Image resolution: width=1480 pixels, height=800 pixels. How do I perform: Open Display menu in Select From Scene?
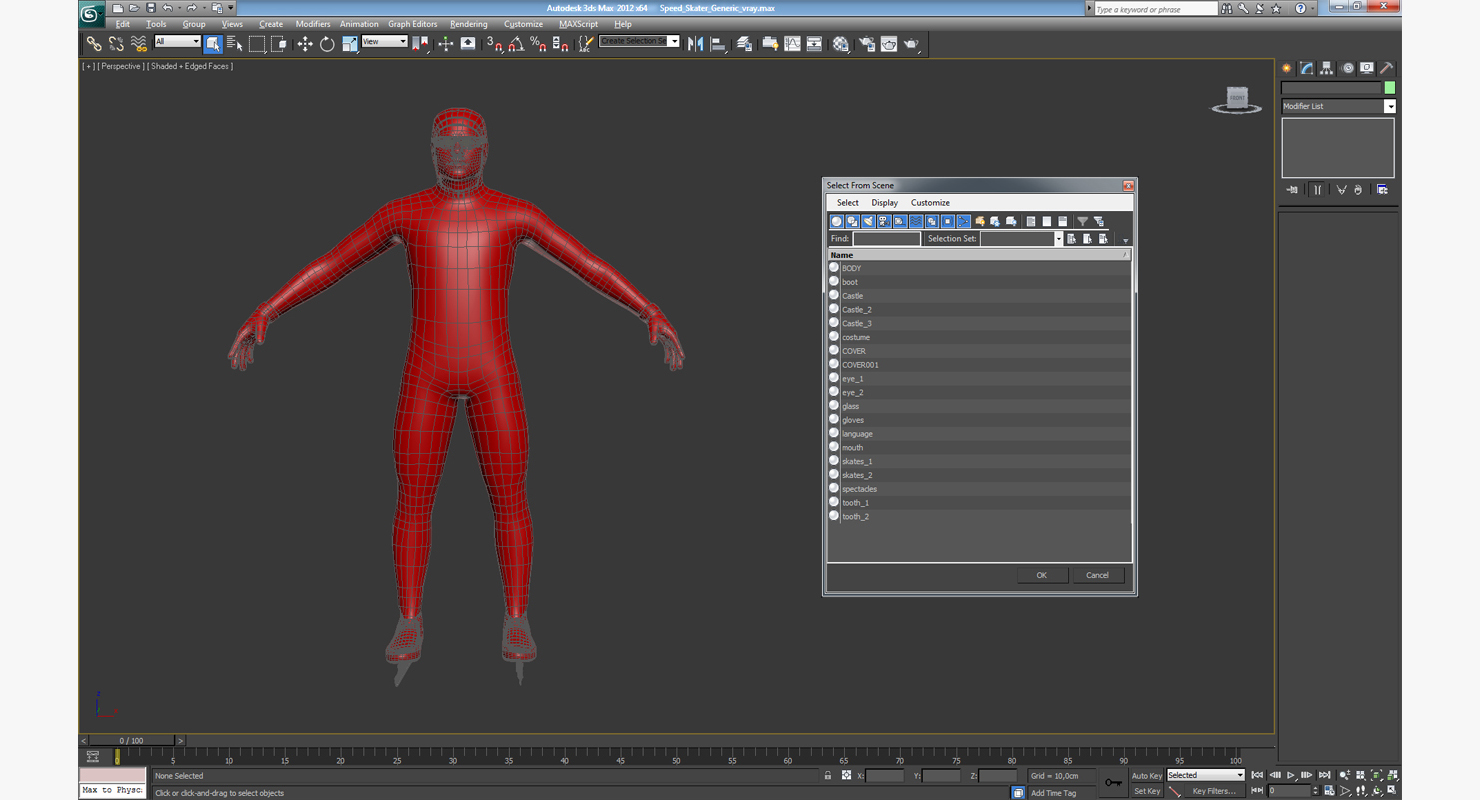click(885, 203)
